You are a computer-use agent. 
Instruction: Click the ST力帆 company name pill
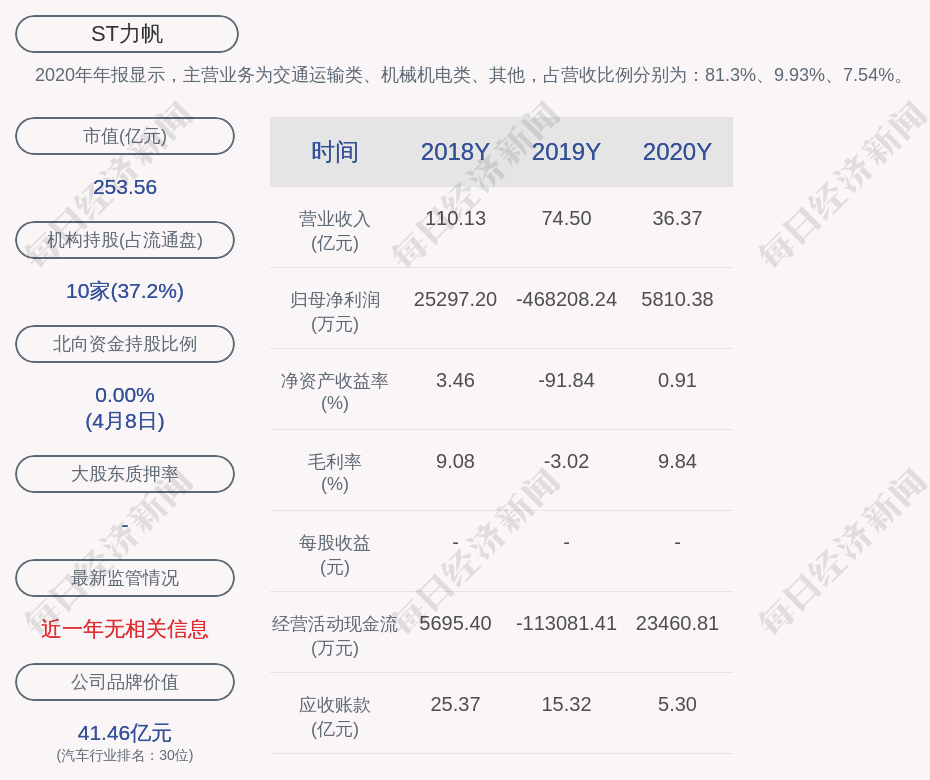[x=127, y=34]
